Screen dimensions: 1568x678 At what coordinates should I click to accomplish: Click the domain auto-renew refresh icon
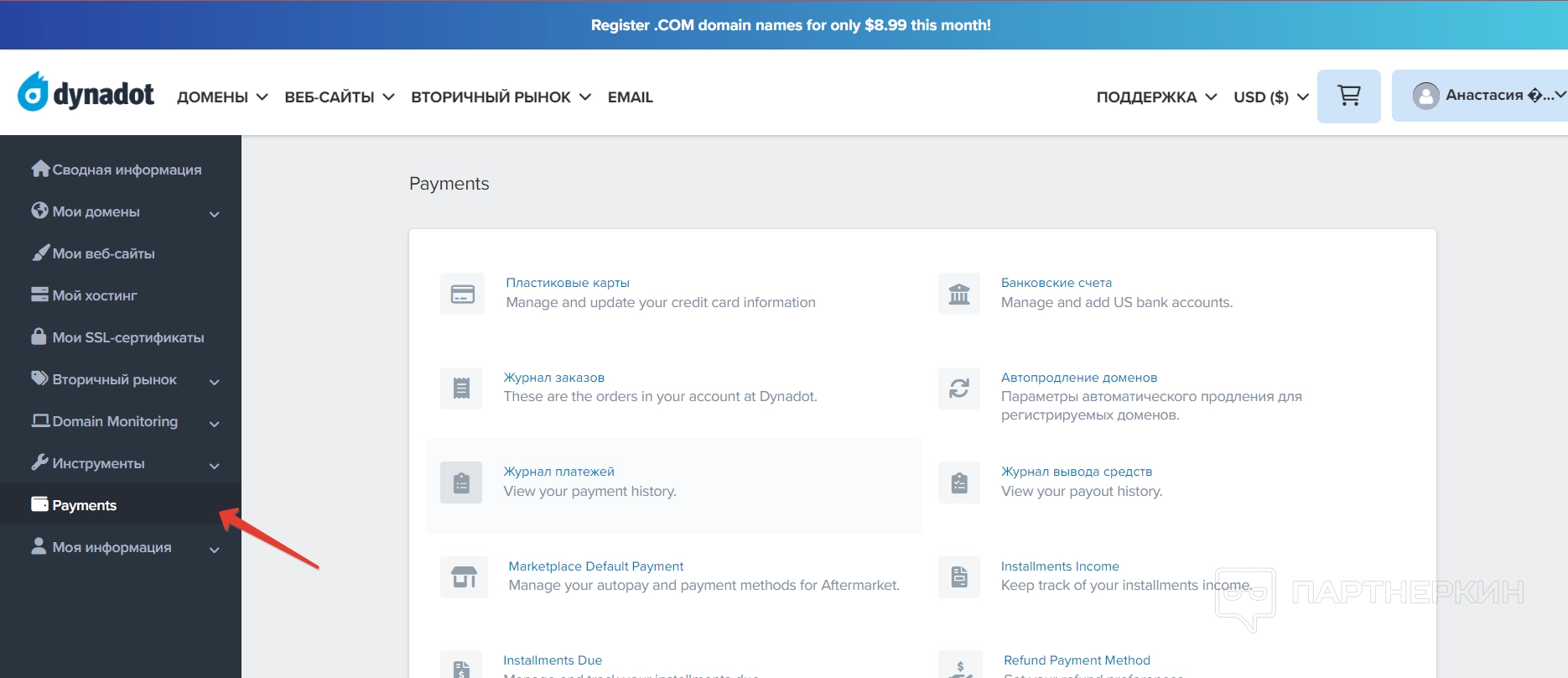958,388
